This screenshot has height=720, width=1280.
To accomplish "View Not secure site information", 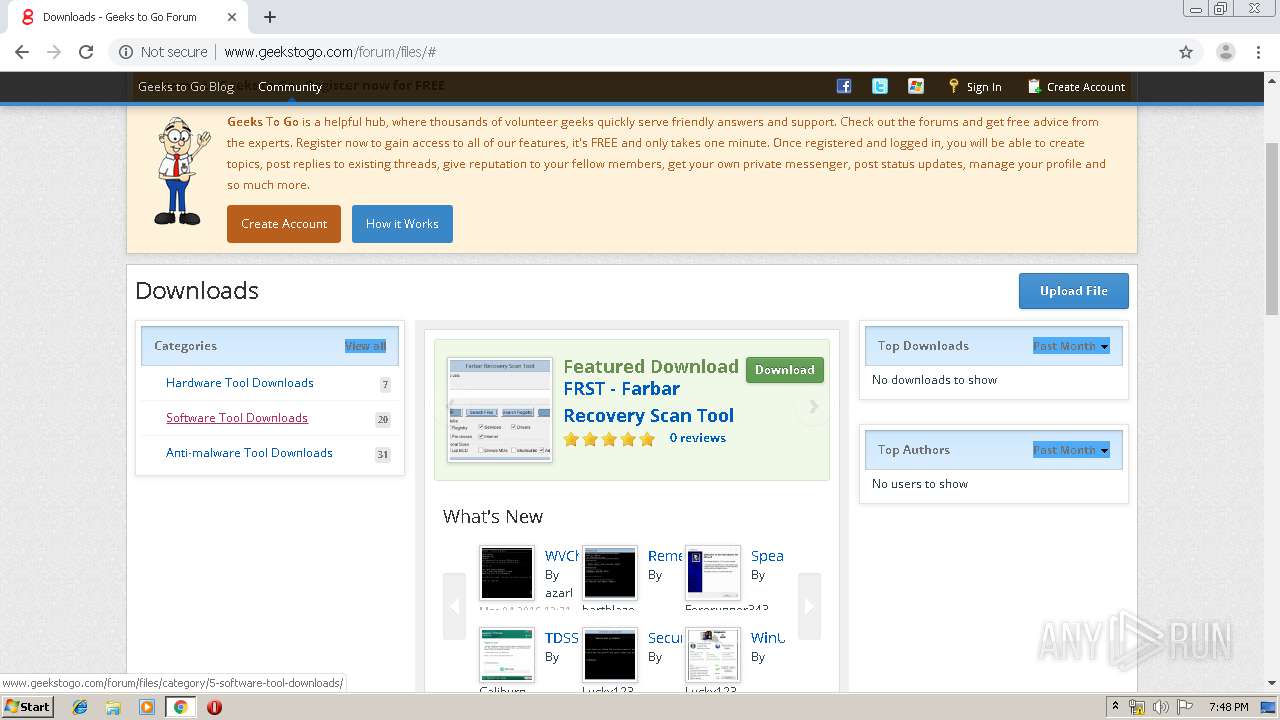I will [x=163, y=52].
